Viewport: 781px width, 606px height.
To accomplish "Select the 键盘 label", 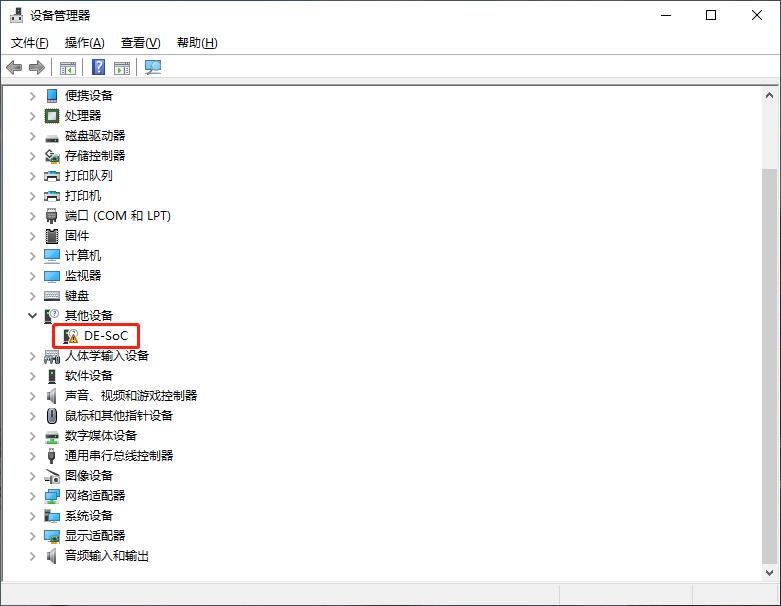I will (x=77, y=296).
